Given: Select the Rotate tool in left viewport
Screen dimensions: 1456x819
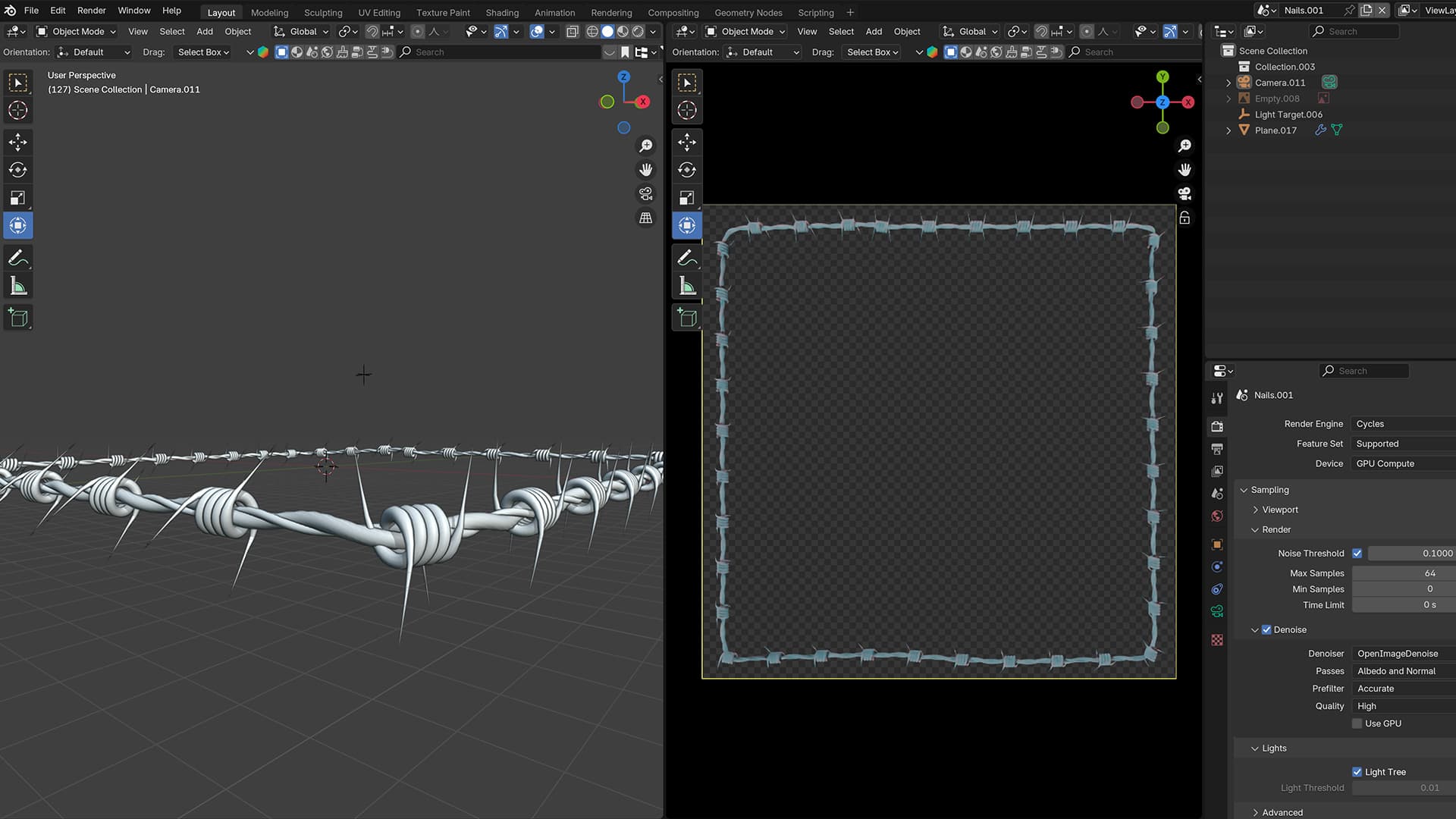Looking at the screenshot, I should click(18, 170).
